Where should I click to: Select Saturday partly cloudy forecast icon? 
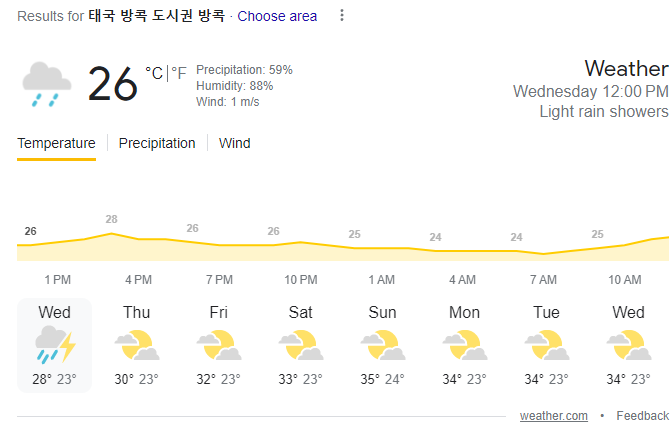301,346
